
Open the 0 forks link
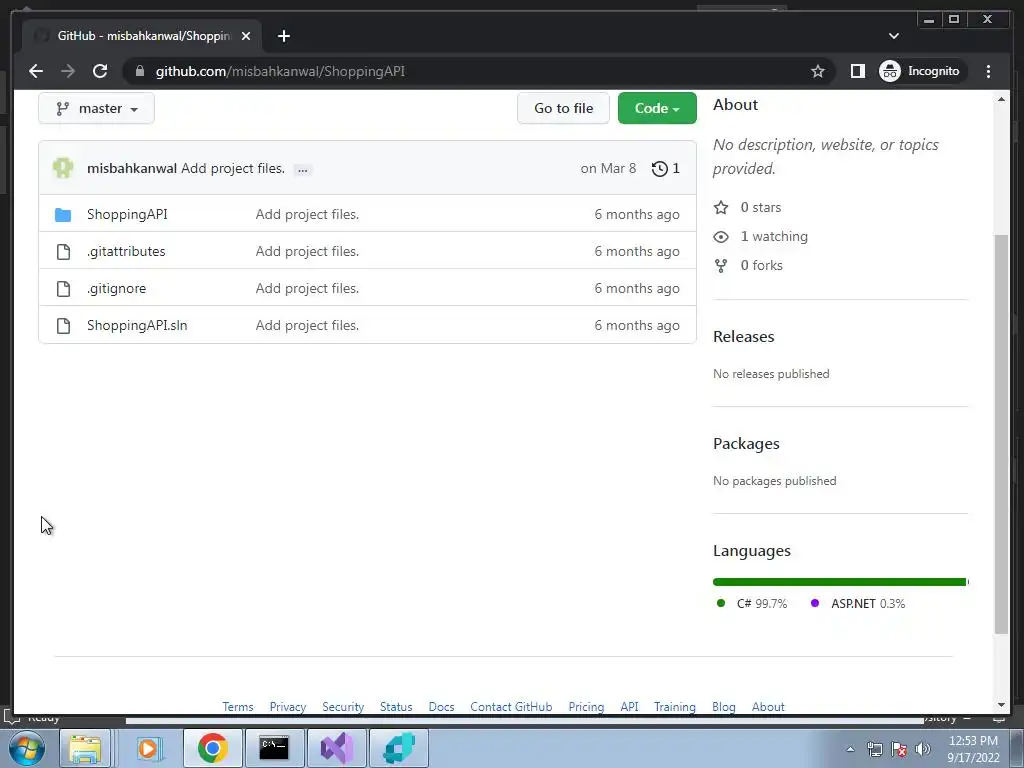click(x=761, y=265)
